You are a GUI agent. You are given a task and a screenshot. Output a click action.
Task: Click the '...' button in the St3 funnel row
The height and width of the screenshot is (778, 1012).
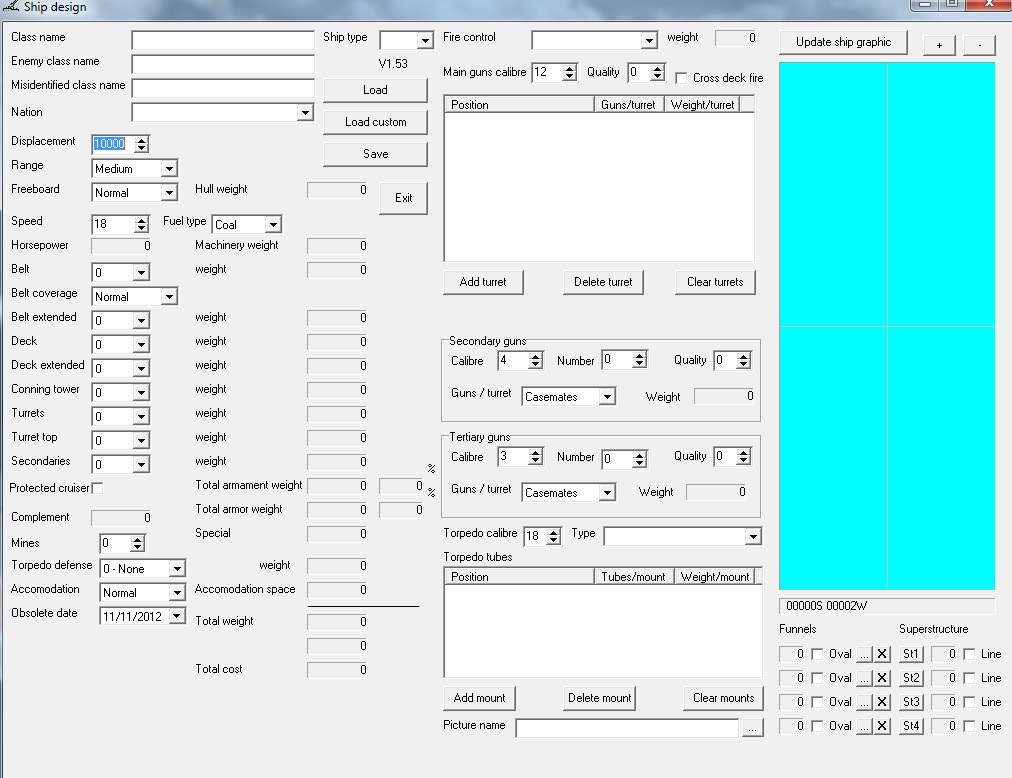click(865, 702)
